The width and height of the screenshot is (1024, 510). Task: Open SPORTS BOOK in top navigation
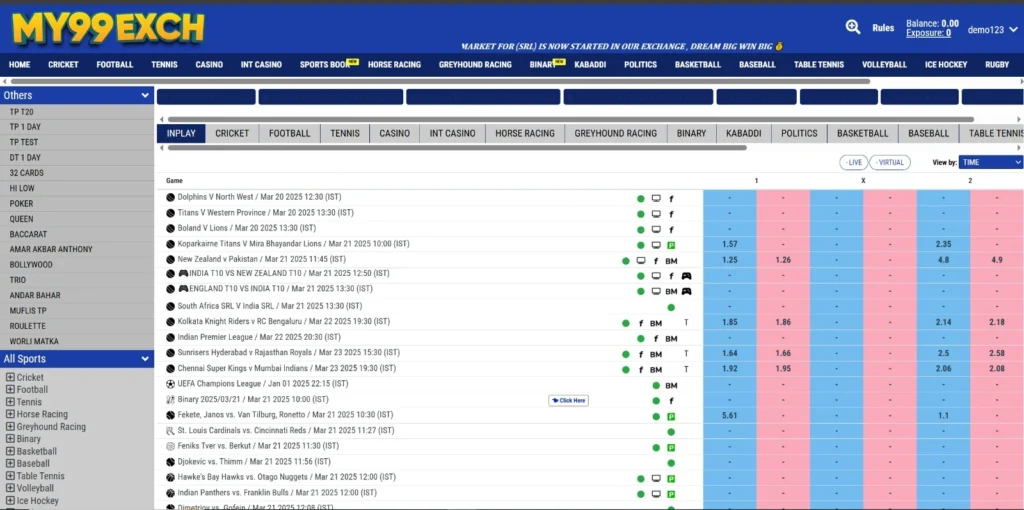coord(326,65)
